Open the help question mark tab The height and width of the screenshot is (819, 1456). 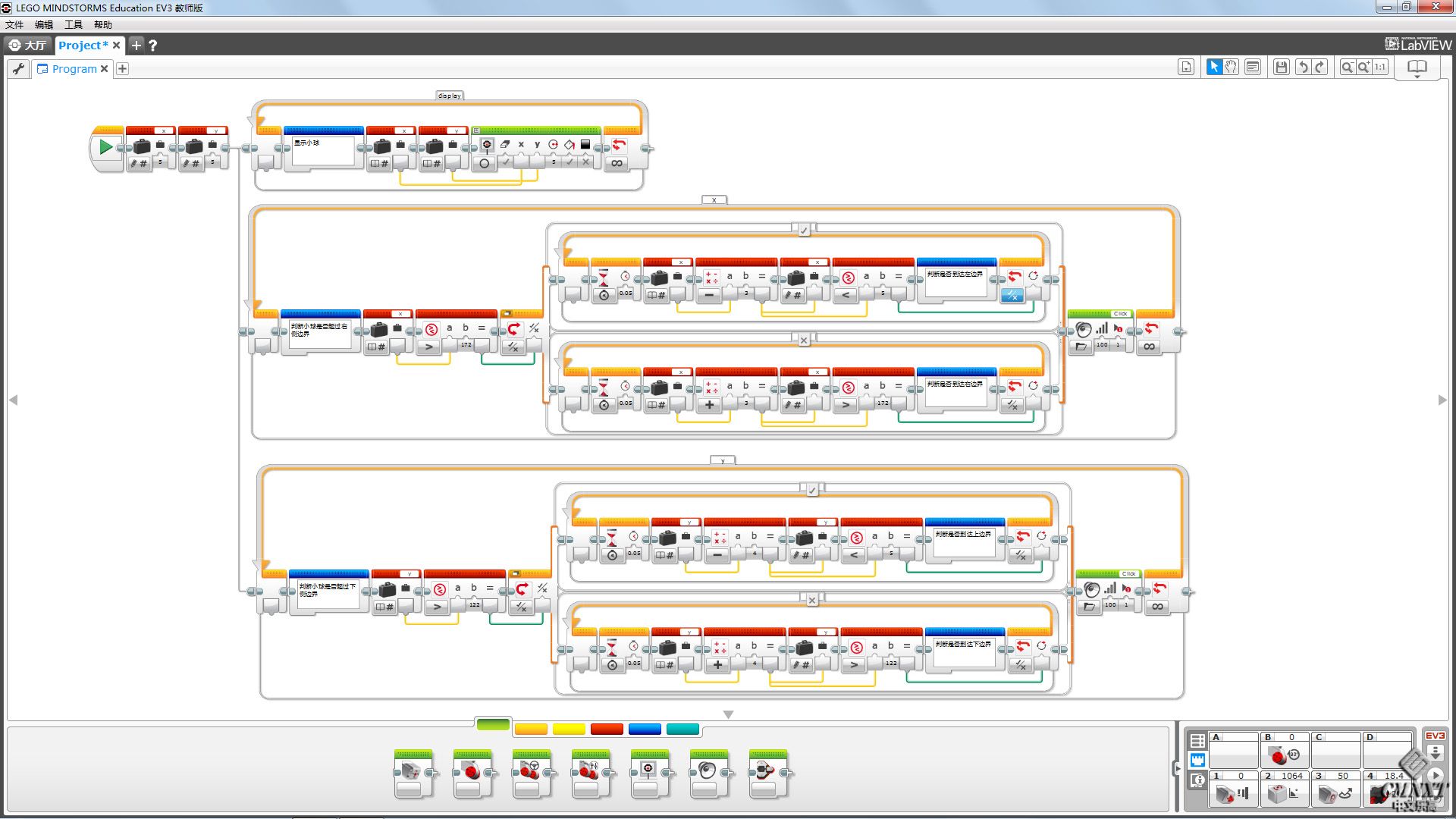click(x=153, y=45)
